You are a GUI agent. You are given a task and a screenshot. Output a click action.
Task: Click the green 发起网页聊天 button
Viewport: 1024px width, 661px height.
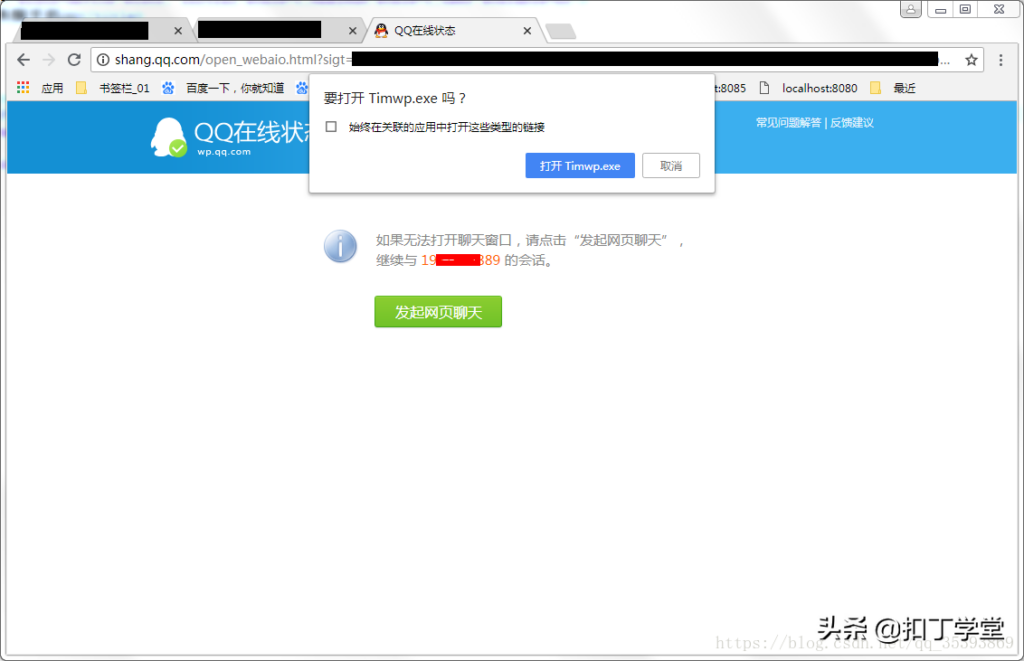pos(438,311)
